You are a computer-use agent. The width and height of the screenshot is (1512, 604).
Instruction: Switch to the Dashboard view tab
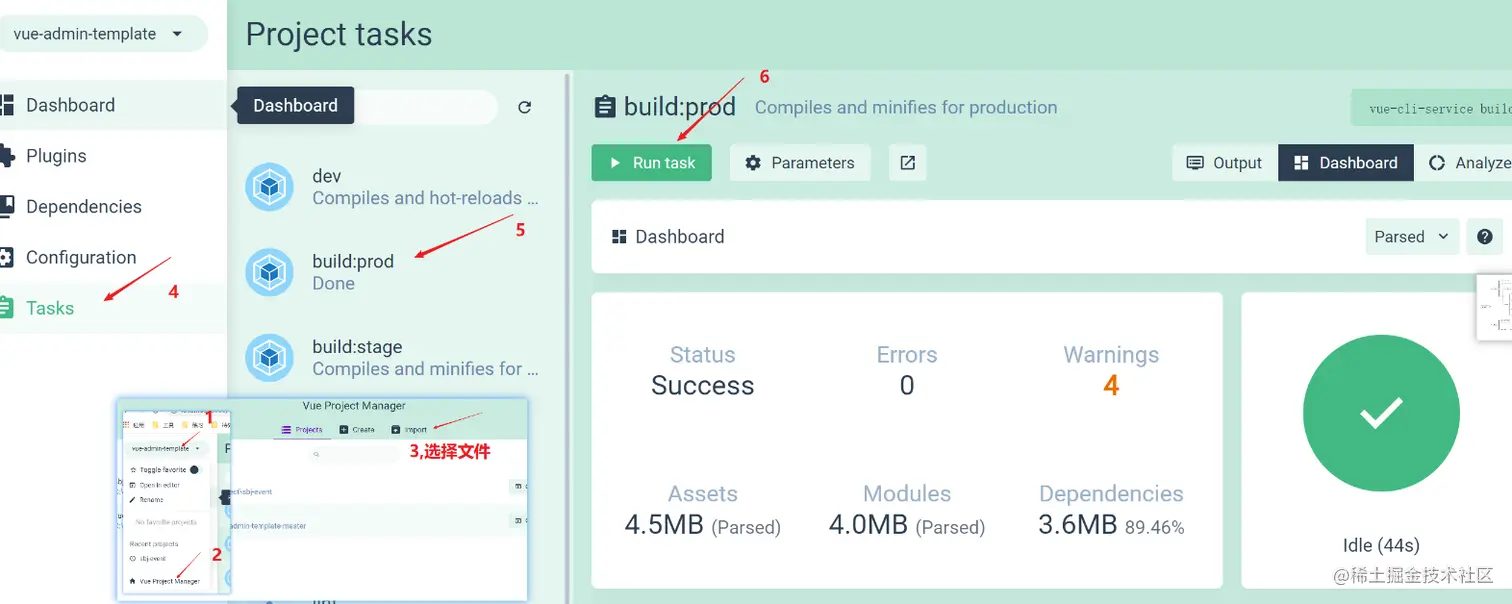pyautogui.click(x=1345, y=163)
